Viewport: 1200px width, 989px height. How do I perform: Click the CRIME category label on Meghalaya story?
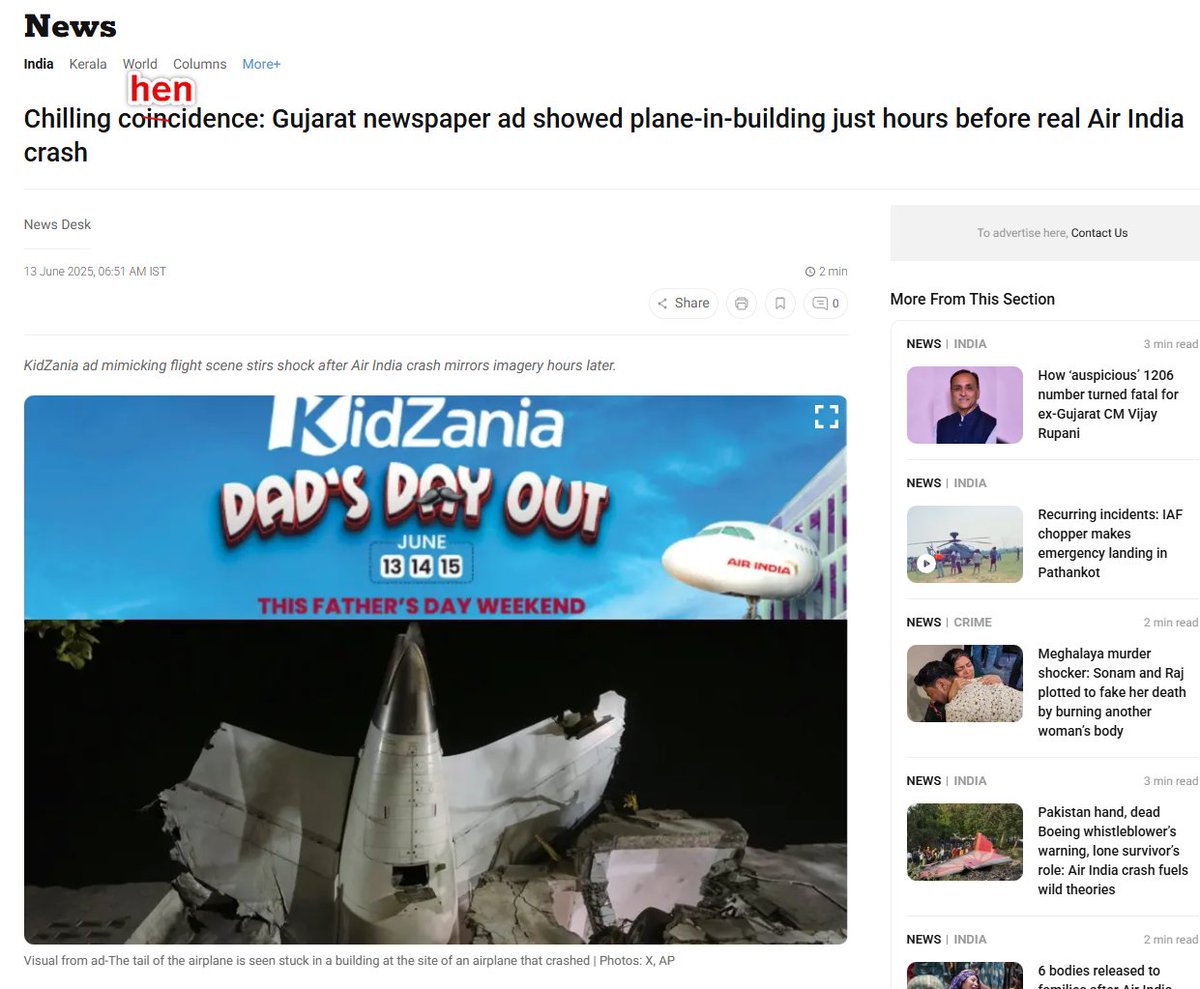coord(973,622)
